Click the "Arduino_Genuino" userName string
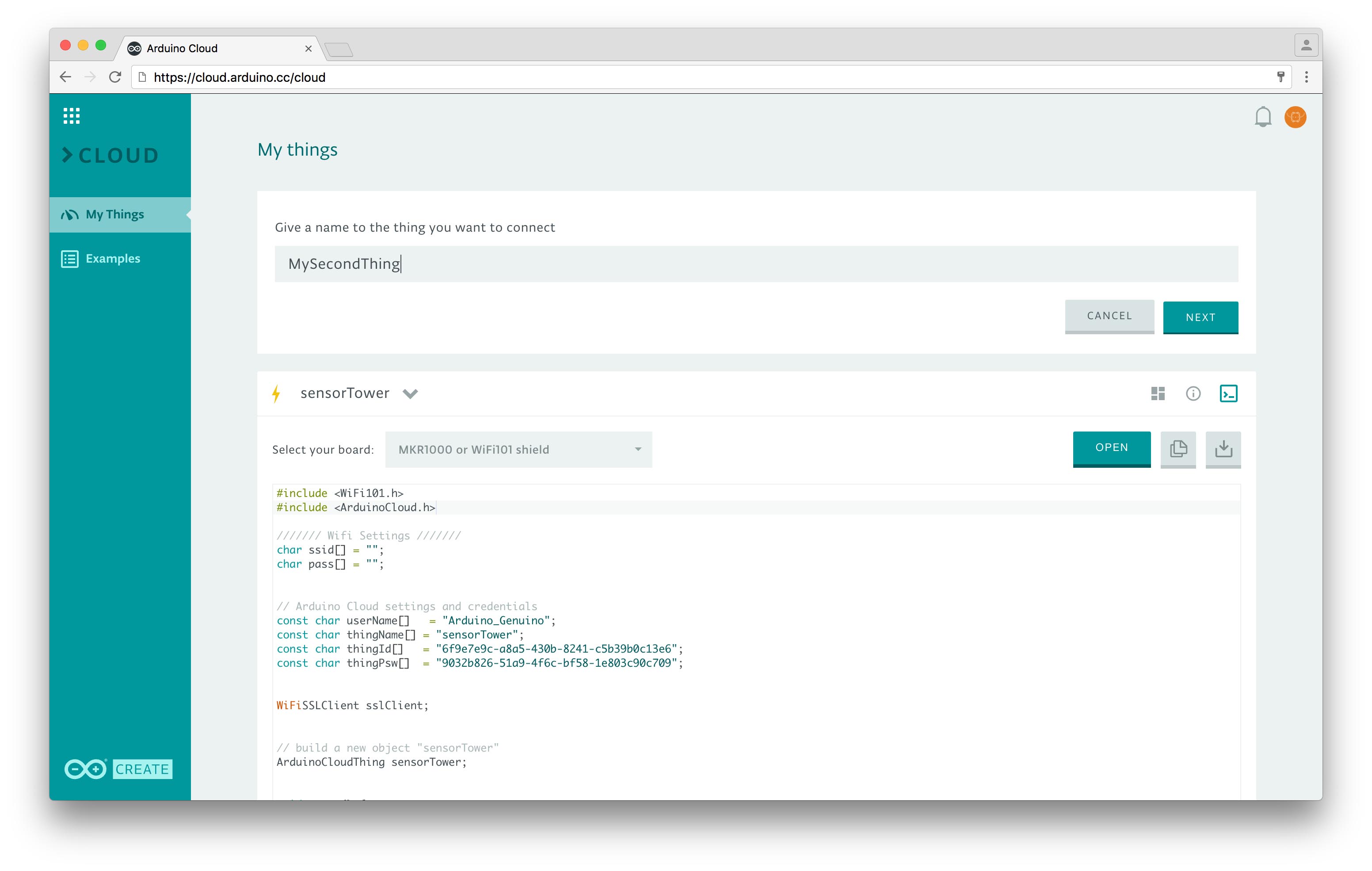Screen dimensions: 1372x871 point(495,621)
